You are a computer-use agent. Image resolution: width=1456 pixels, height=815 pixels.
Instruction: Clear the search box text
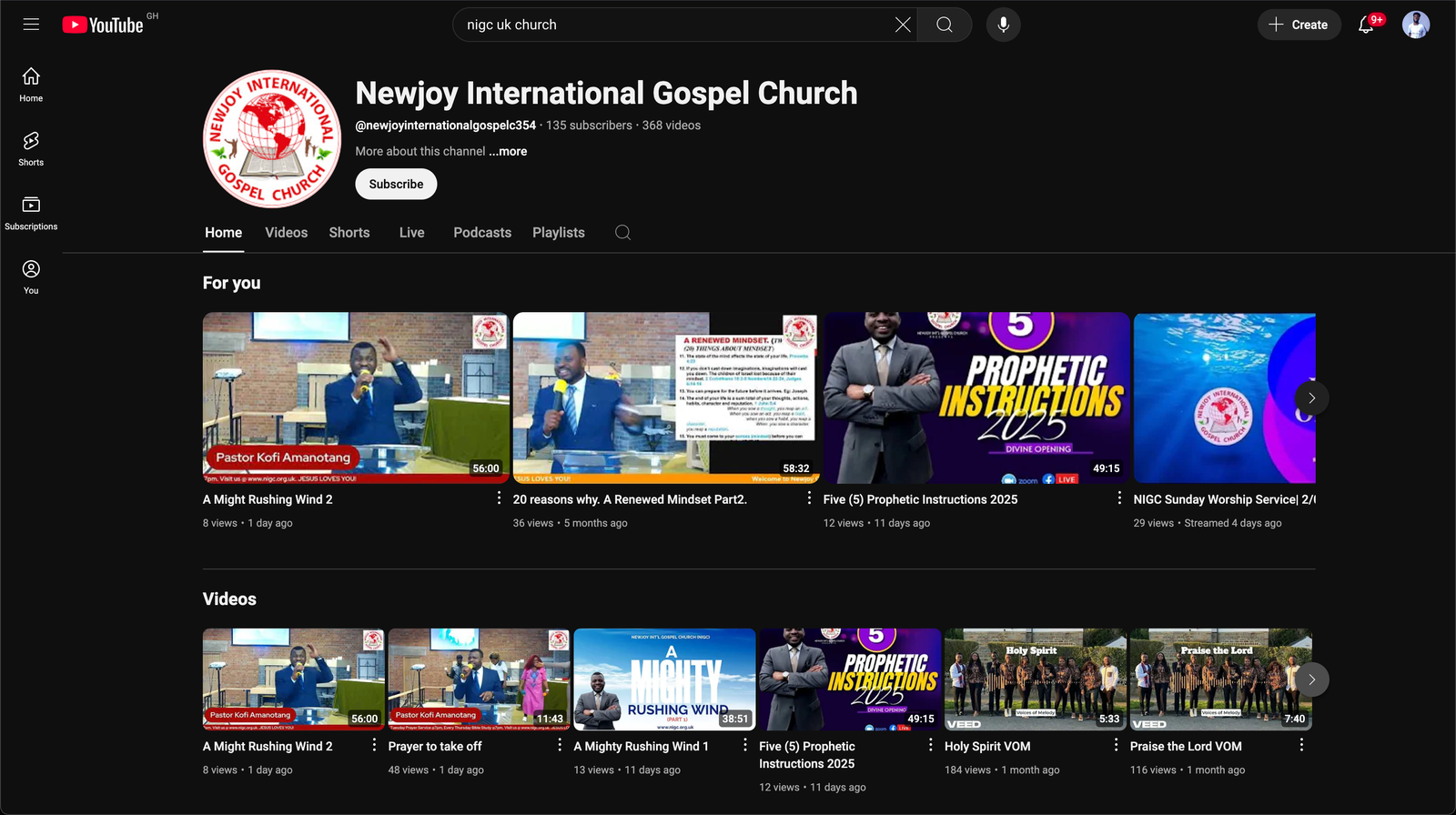[903, 25]
